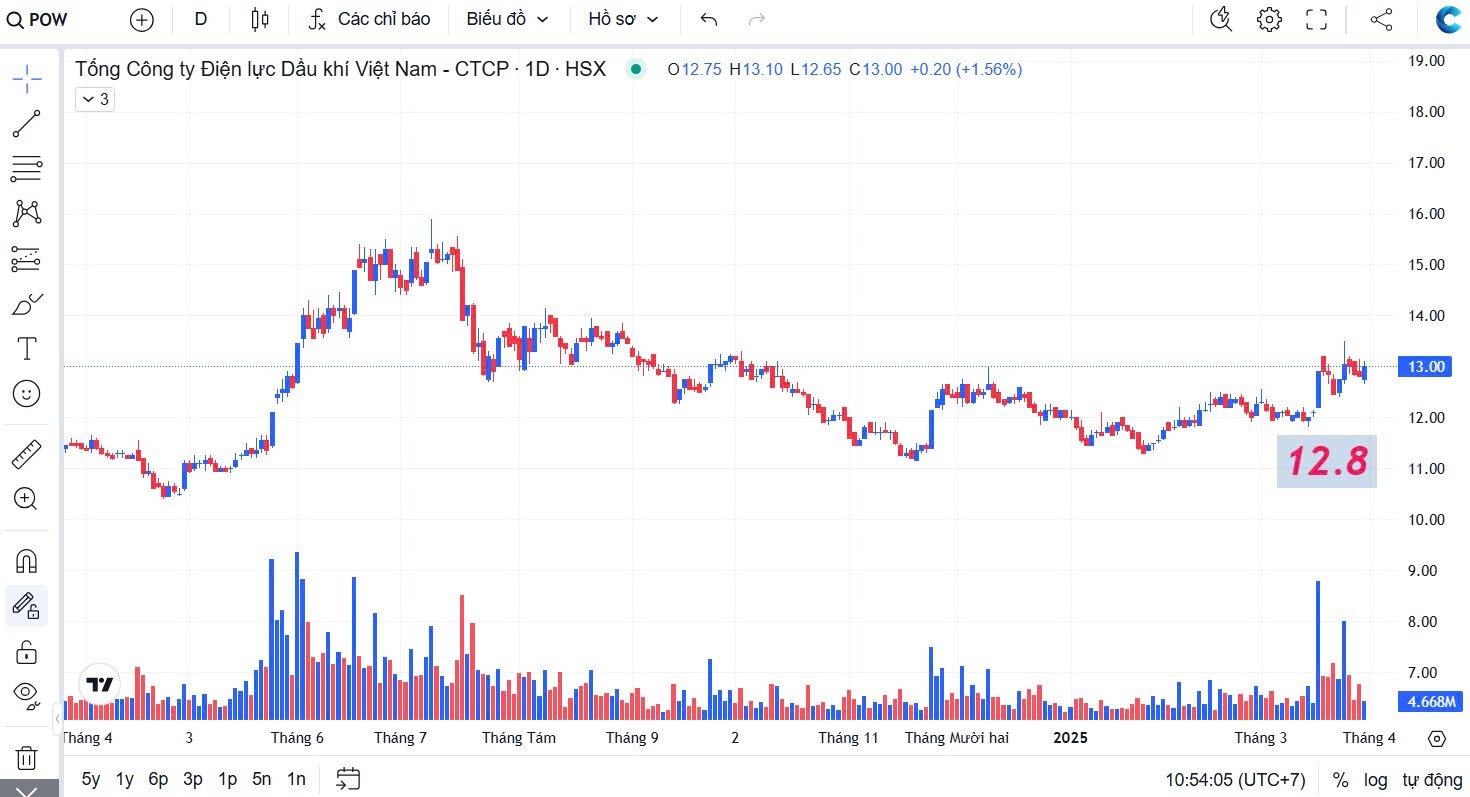This screenshot has height=797, width=1470.
Task: Expand the Biểu đồ dropdown
Action: click(508, 19)
